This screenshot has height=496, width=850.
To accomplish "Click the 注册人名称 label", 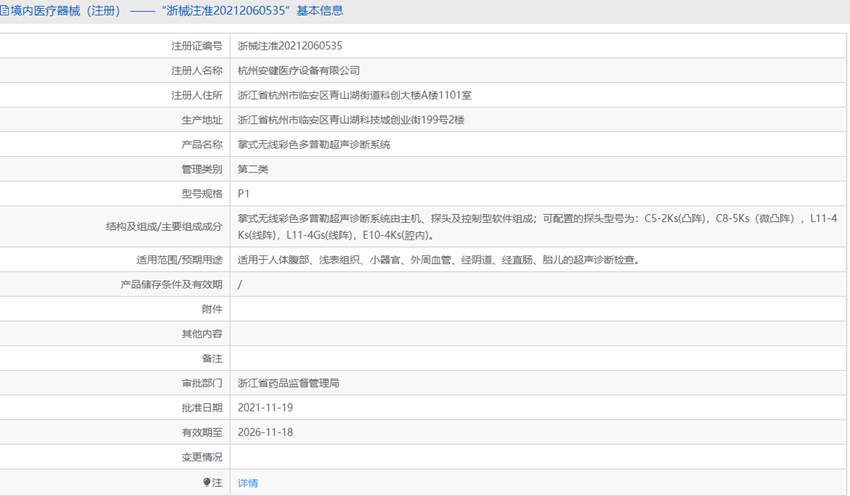I will [197, 70].
